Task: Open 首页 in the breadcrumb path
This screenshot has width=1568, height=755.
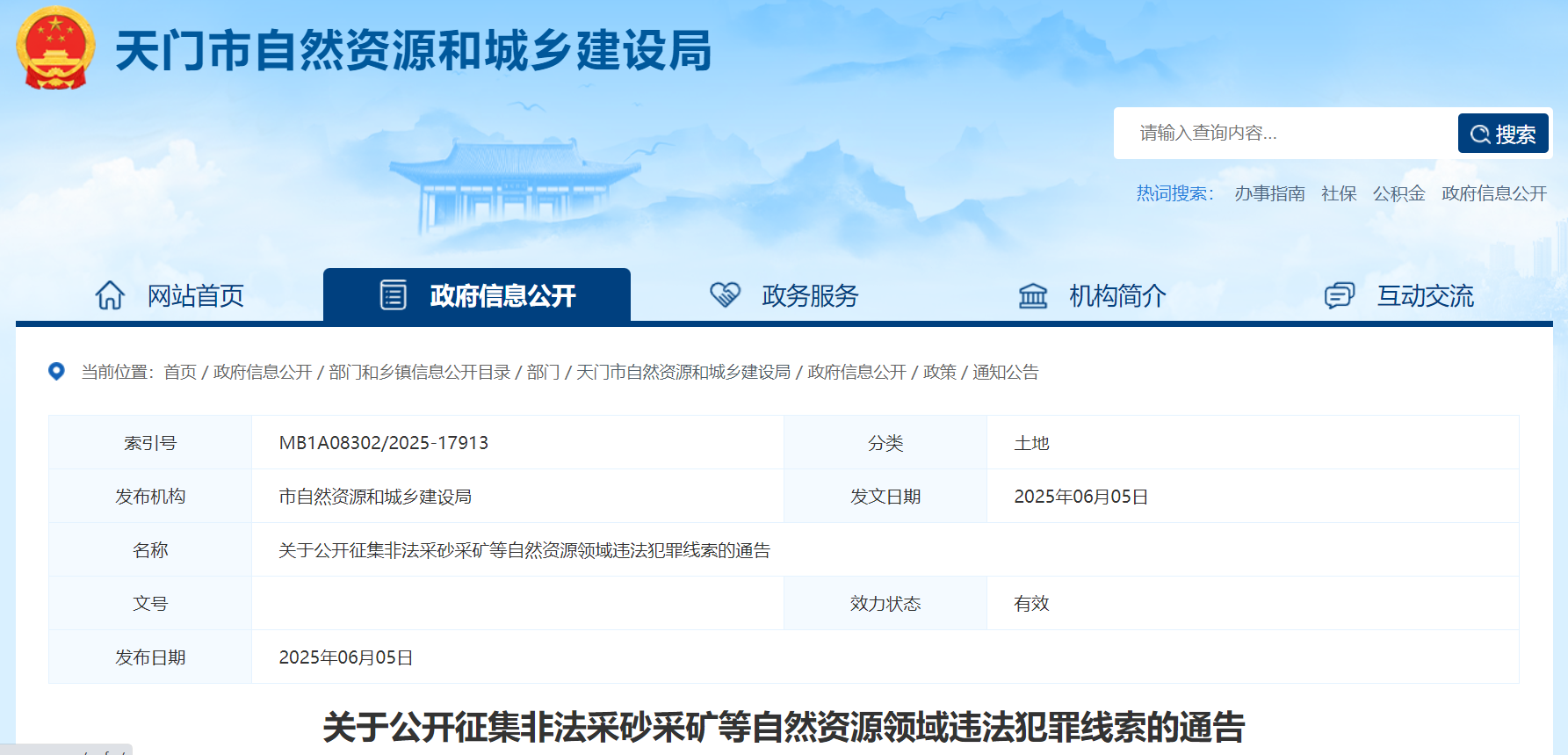Action: point(180,373)
